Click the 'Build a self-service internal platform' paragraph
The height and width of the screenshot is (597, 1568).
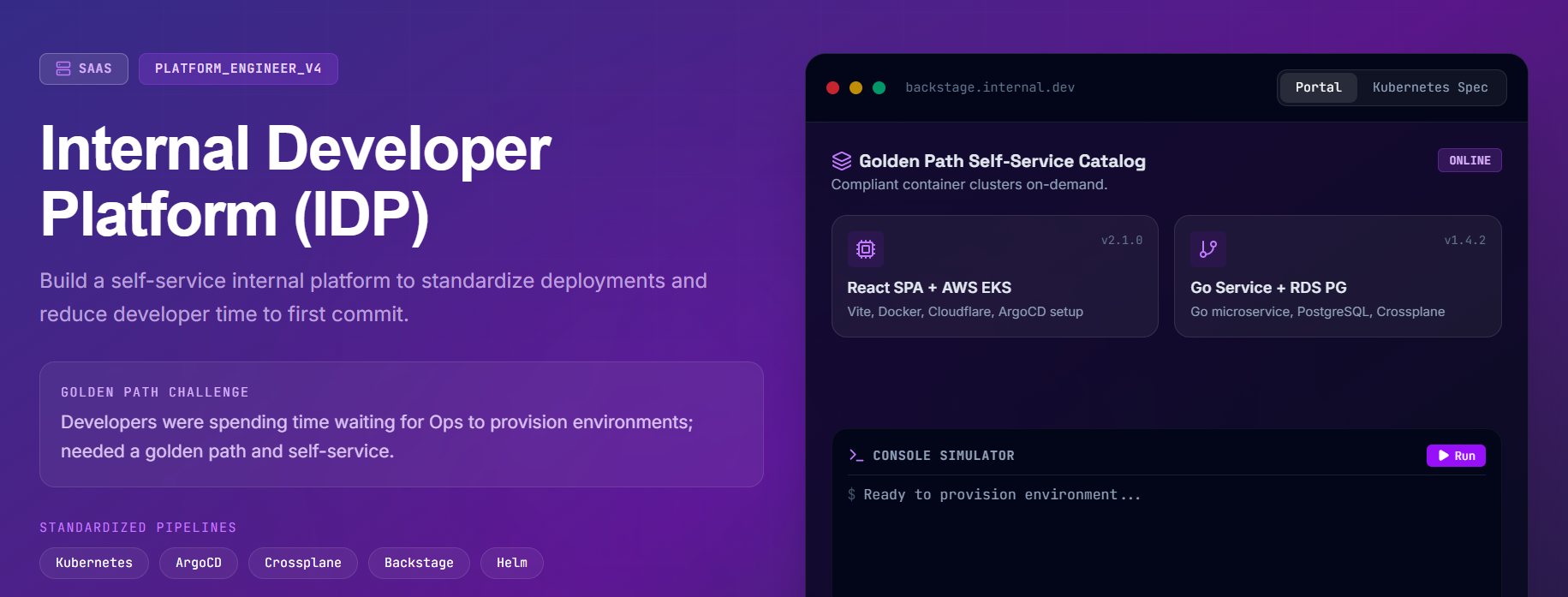point(373,297)
